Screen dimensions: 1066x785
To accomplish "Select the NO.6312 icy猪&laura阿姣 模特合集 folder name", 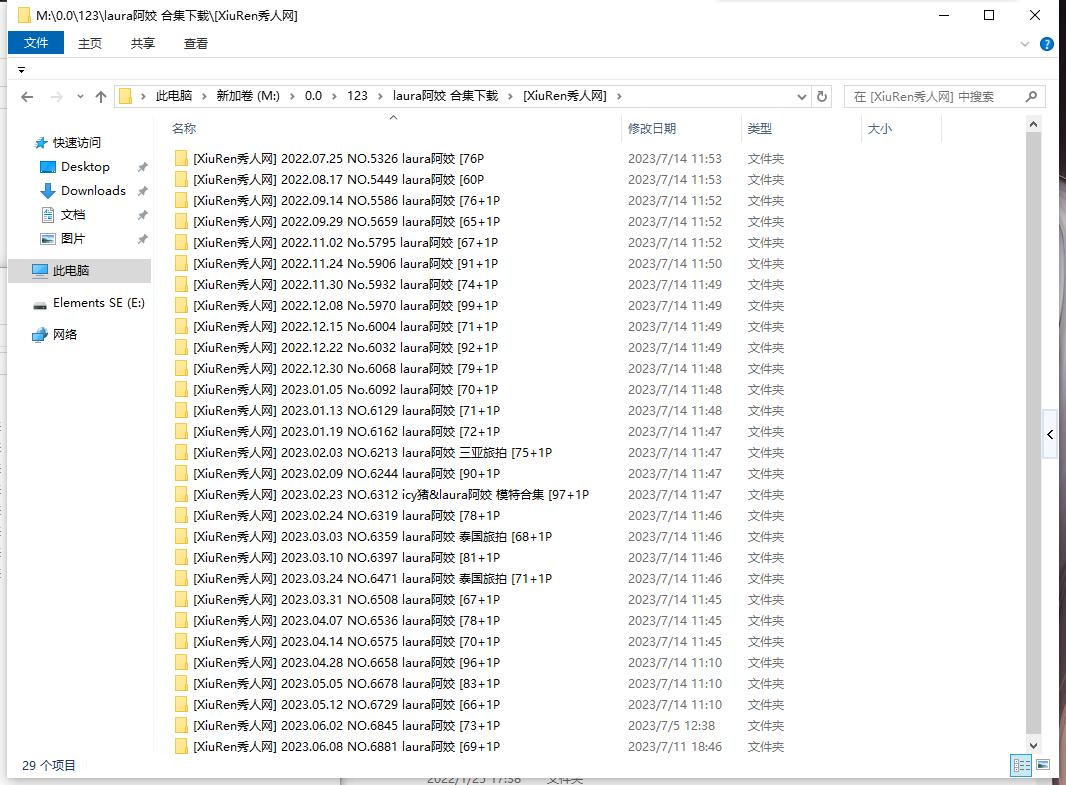I will coord(391,495).
